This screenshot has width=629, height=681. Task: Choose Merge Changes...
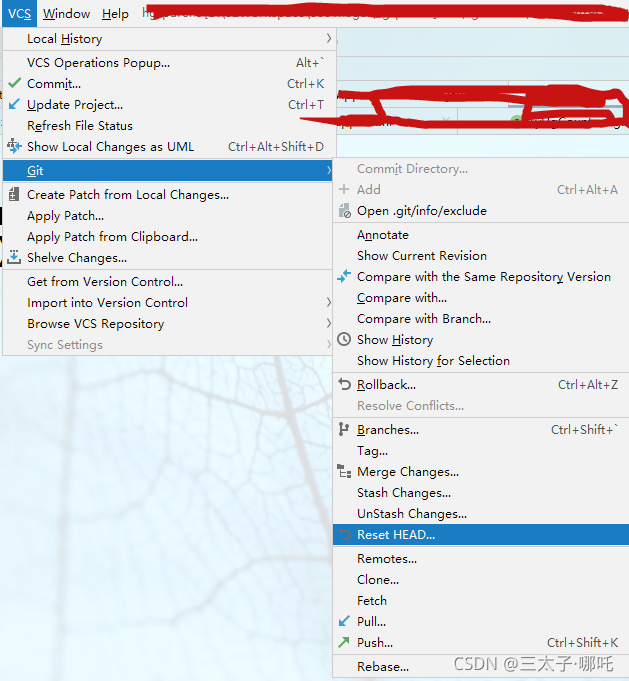pyautogui.click(x=481, y=472)
